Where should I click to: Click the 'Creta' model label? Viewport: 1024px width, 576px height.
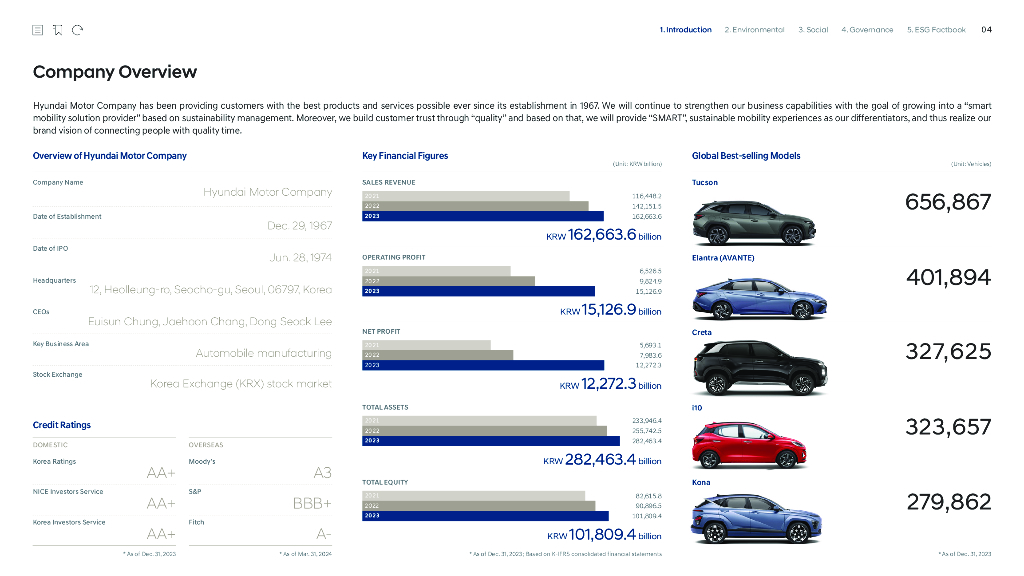701,332
